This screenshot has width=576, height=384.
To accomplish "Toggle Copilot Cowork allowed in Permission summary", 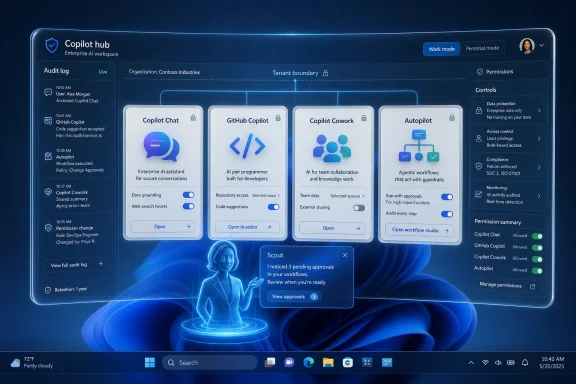I will 537,259.
